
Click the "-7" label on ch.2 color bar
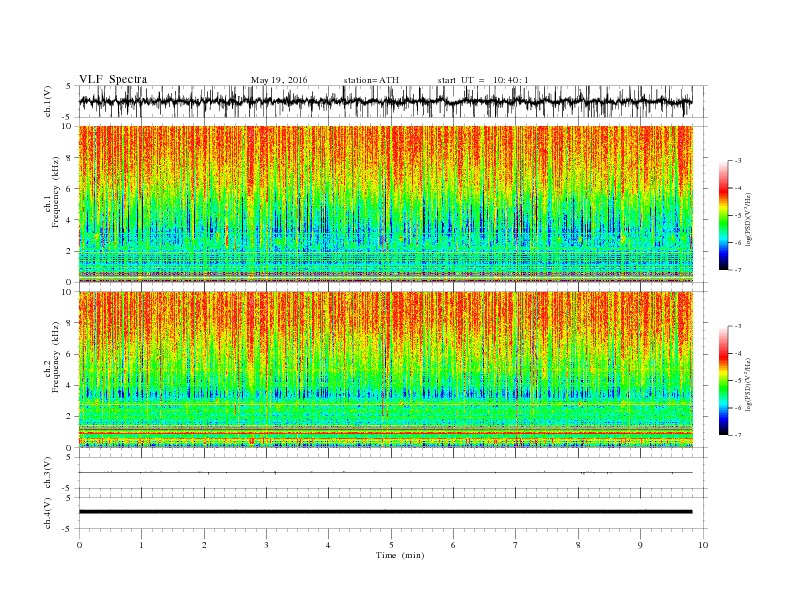point(738,435)
